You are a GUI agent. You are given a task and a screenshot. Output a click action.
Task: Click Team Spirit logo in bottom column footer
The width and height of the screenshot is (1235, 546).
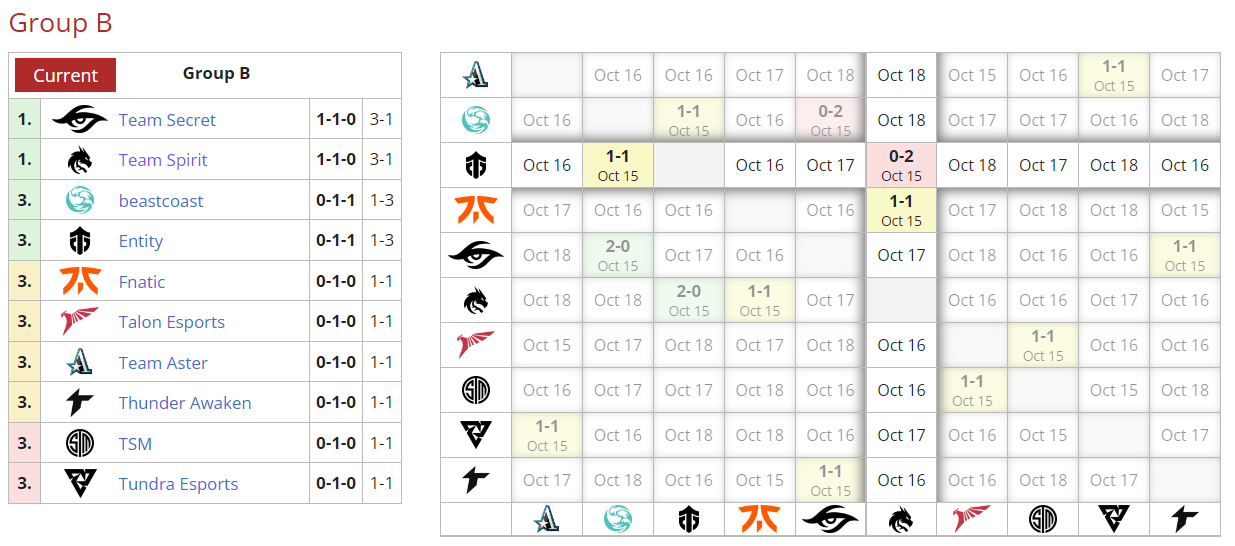point(901,519)
